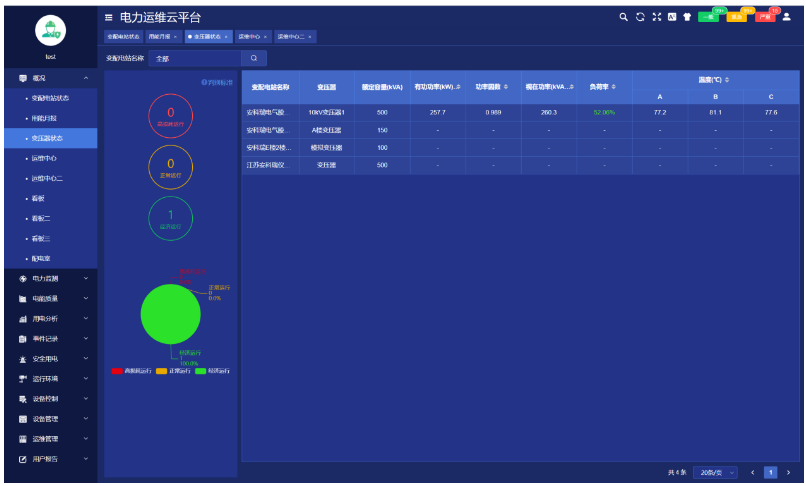Click the green 一般 alarm badge button

point(708,17)
